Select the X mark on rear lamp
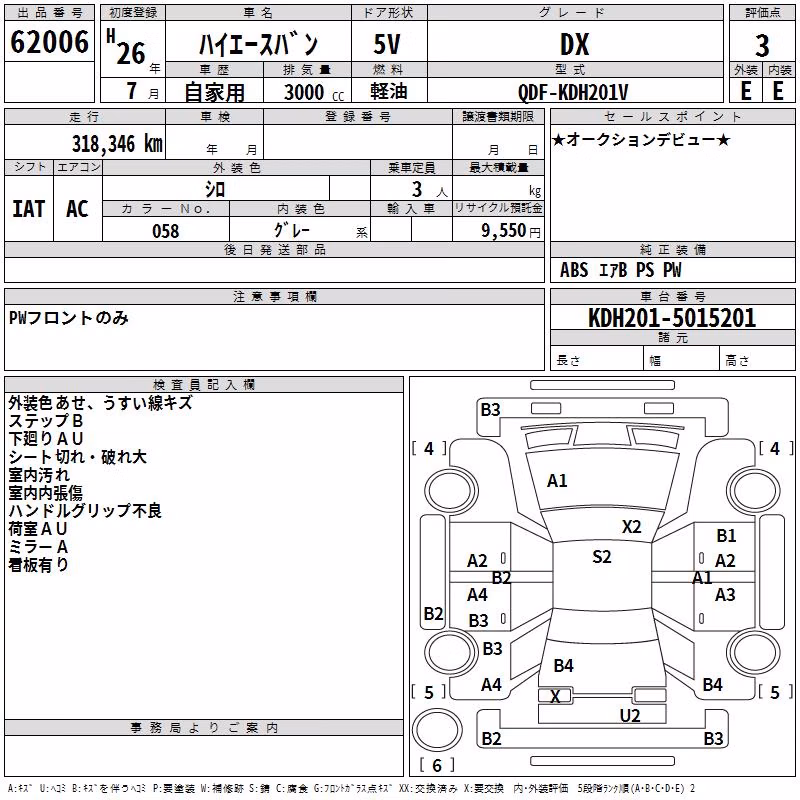Screen dimensions: 800x800 pos(555,696)
